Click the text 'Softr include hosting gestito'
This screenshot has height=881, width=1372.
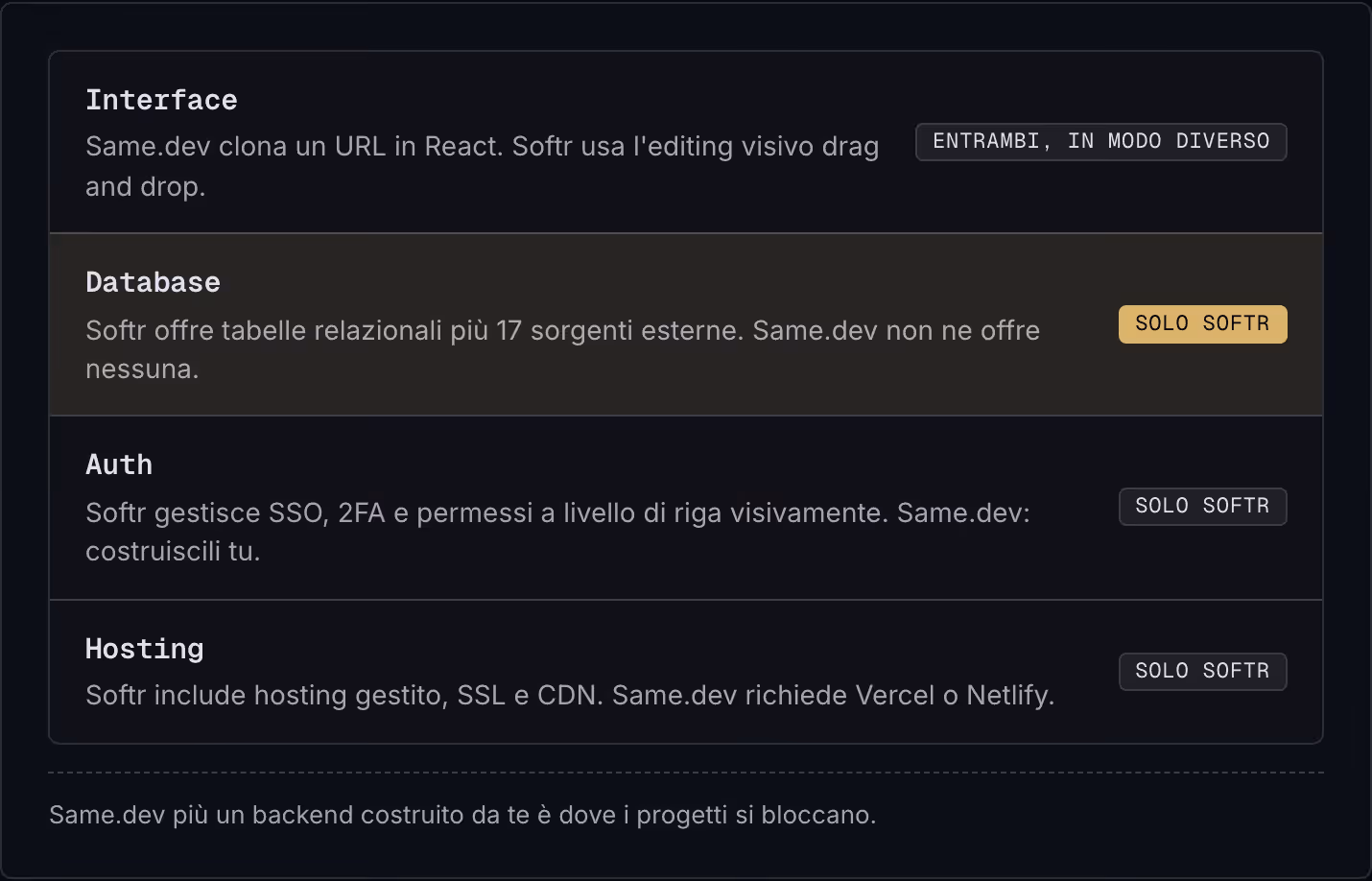pos(267,695)
